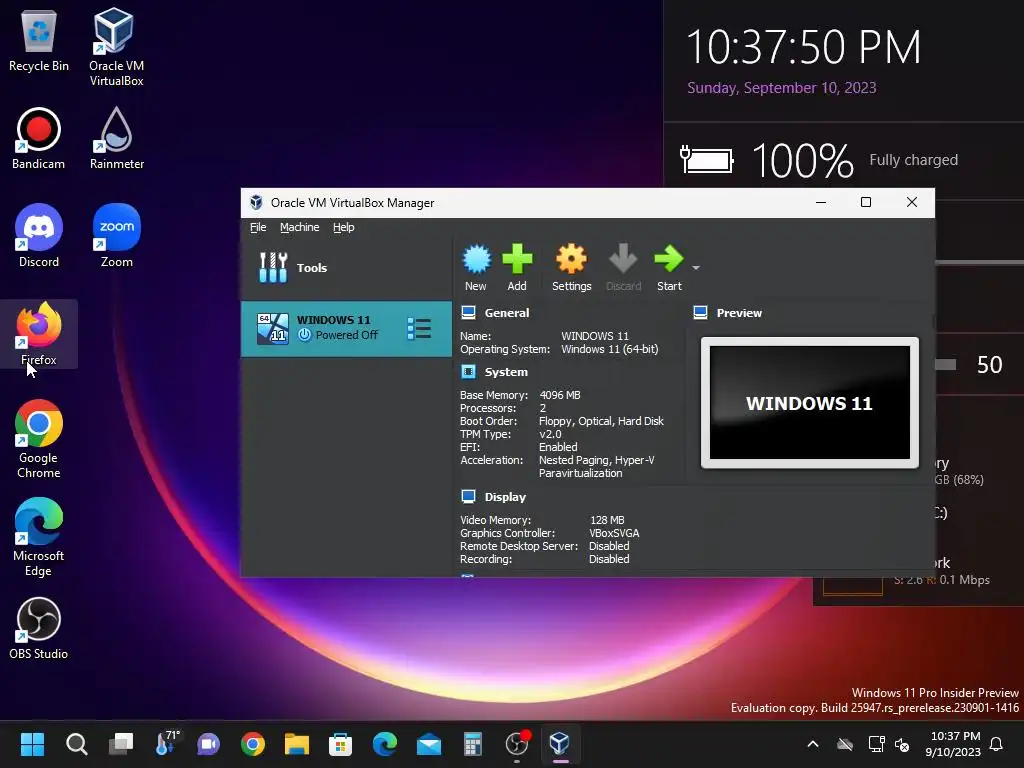Click the '4096 MB' base memory value
This screenshot has height=768, width=1024.
click(560, 395)
